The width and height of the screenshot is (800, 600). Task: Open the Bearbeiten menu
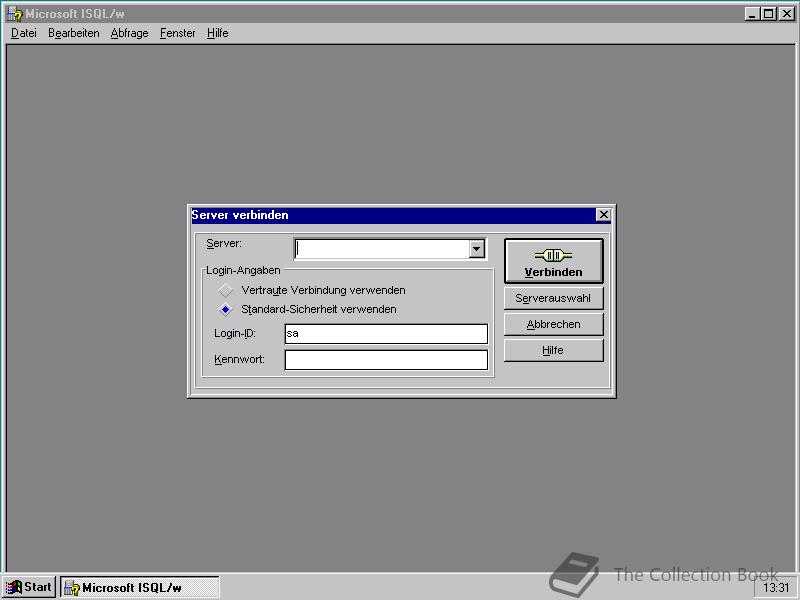[73, 33]
